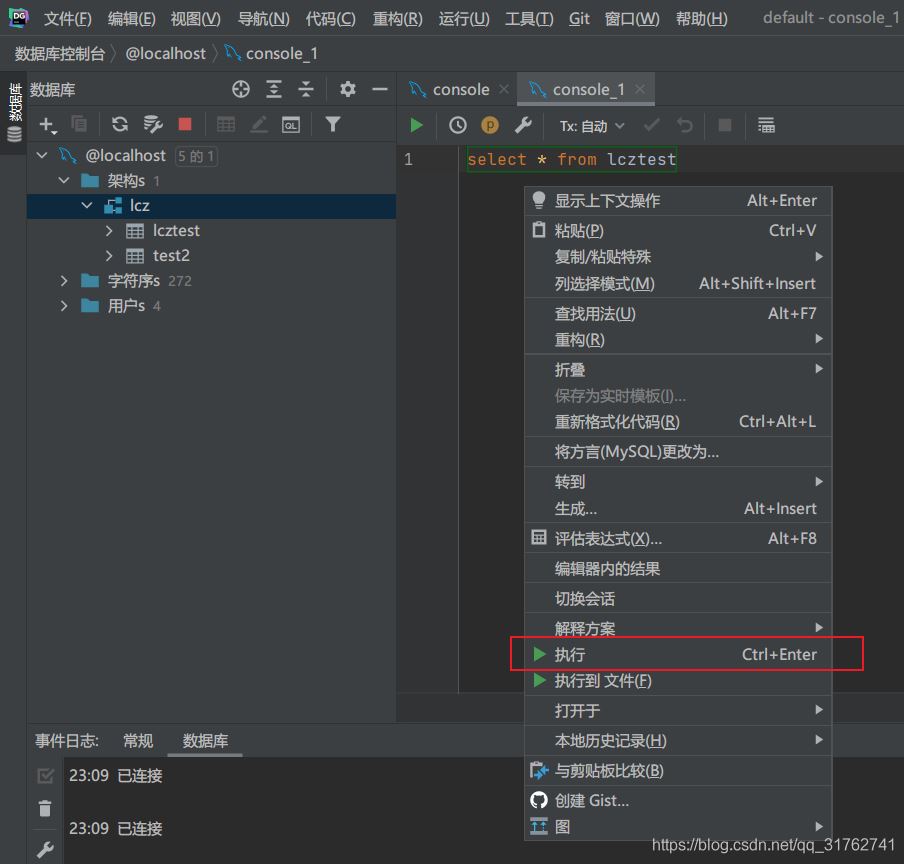The image size is (904, 864).
Task: Toggle 编辑器内的结果 in context menu
Action: tap(607, 569)
